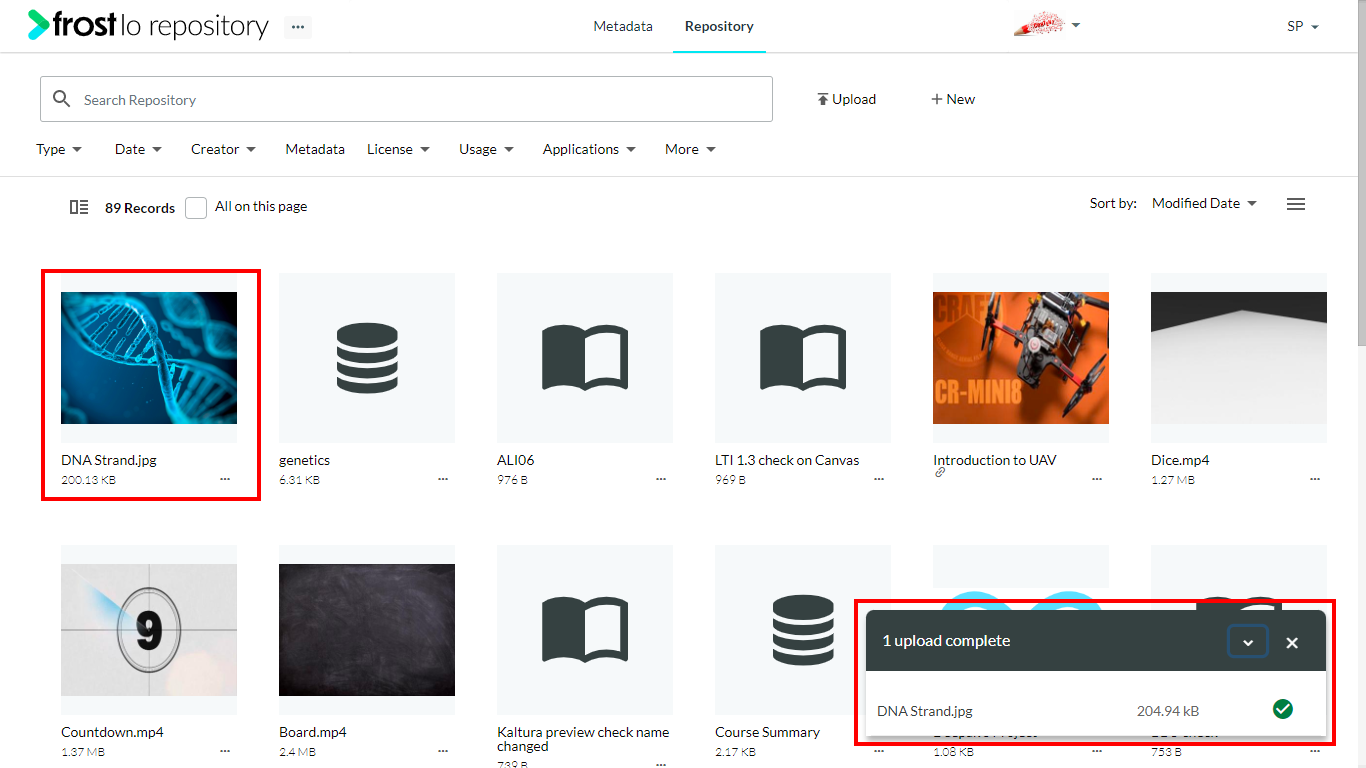Click the link icon under Introduction to UAV
This screenshot has width=1366, height=768.
click(940, 473)
